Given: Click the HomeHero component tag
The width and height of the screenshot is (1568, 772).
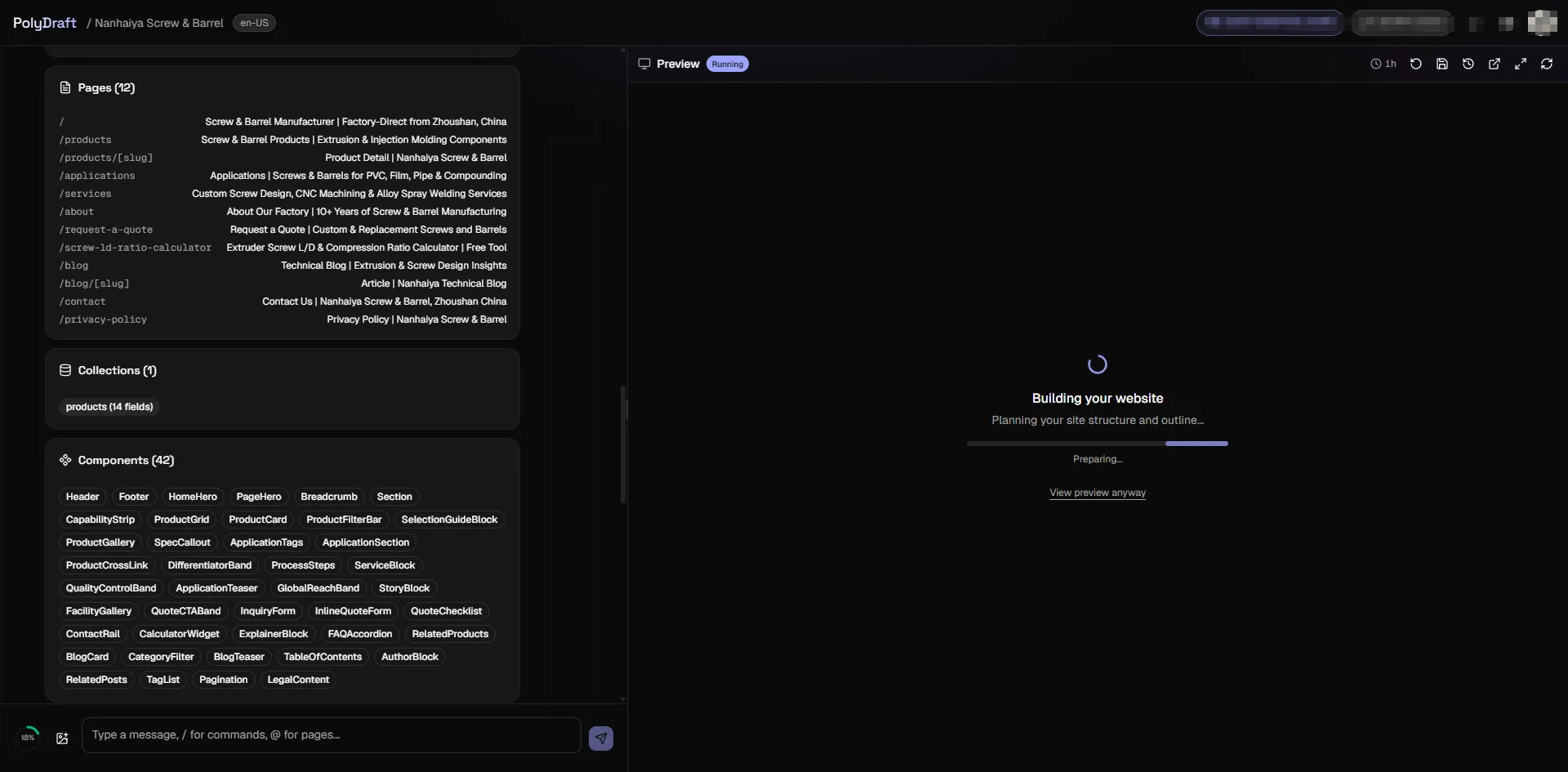Looking at the screenshot, I should click(x=193, y=497).
